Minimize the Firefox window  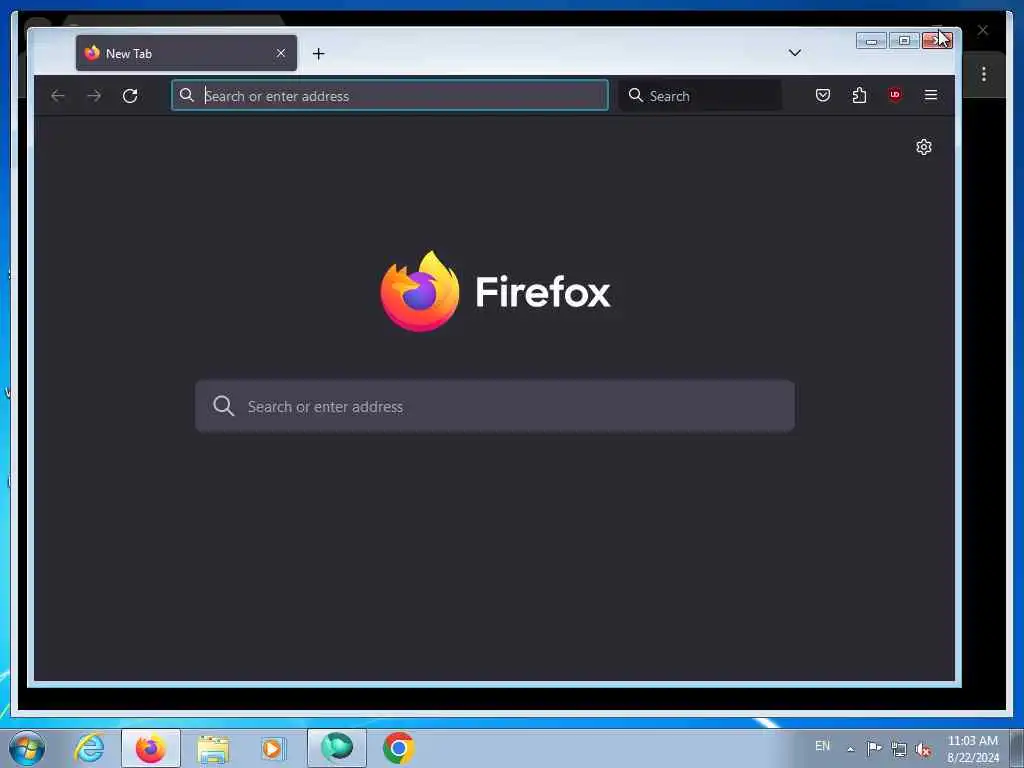point(871,40)
